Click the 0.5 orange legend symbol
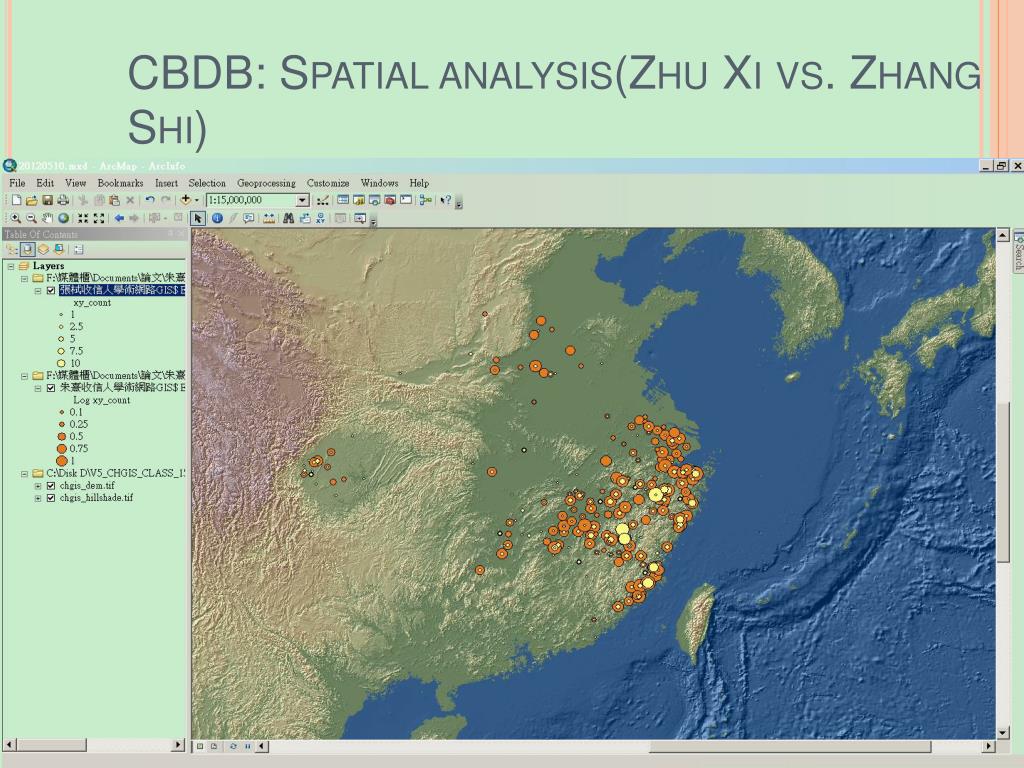This screenshot has height=768, width=1024. click(x=62, y=436)
